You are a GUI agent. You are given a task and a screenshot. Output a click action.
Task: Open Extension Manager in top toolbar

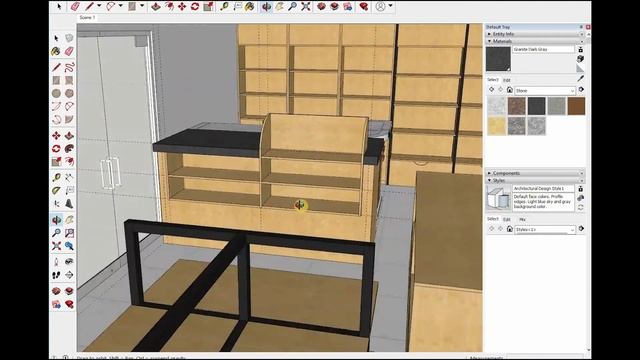coord(363,6)
